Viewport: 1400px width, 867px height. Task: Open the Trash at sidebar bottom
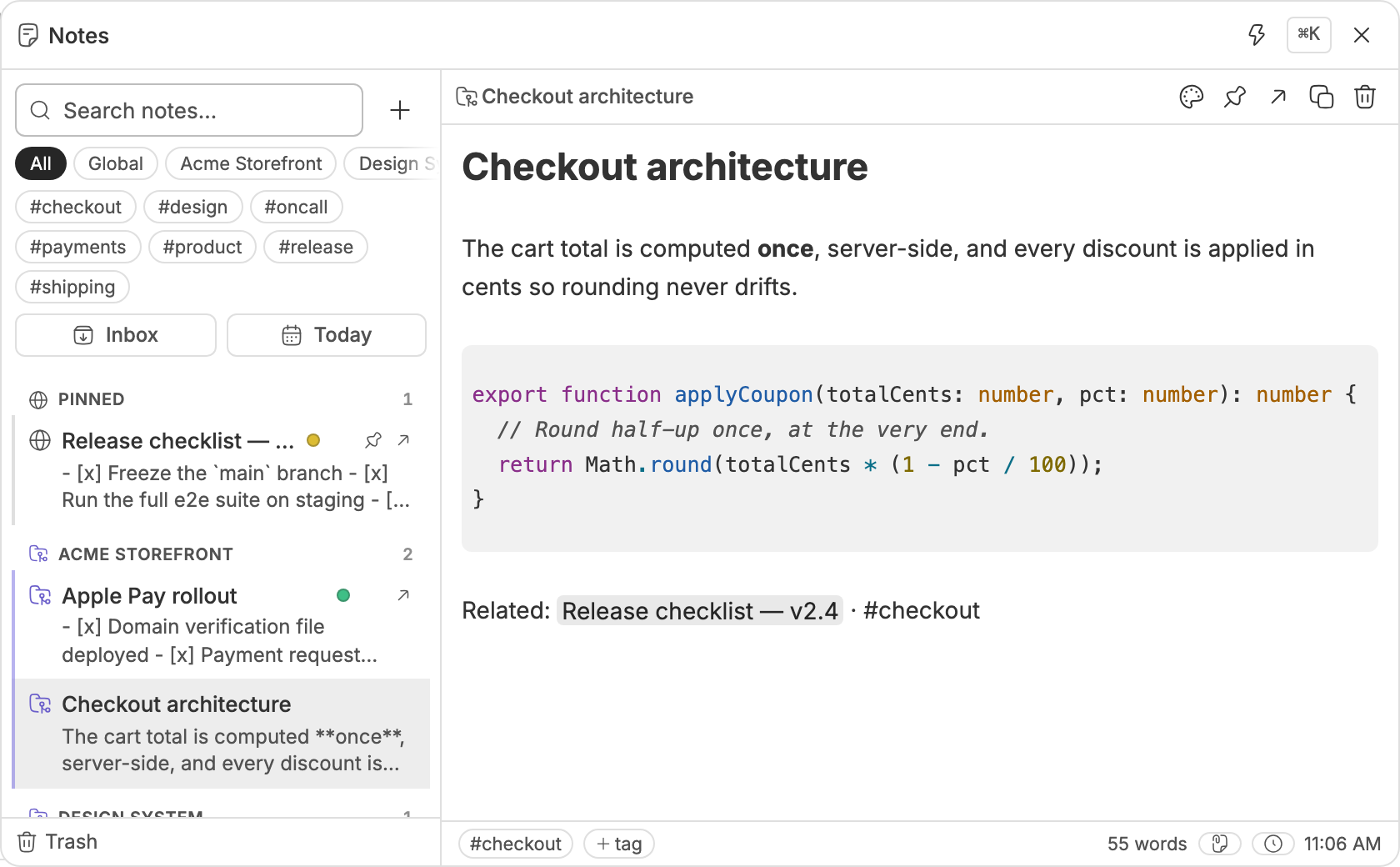(x=58, y=842)
